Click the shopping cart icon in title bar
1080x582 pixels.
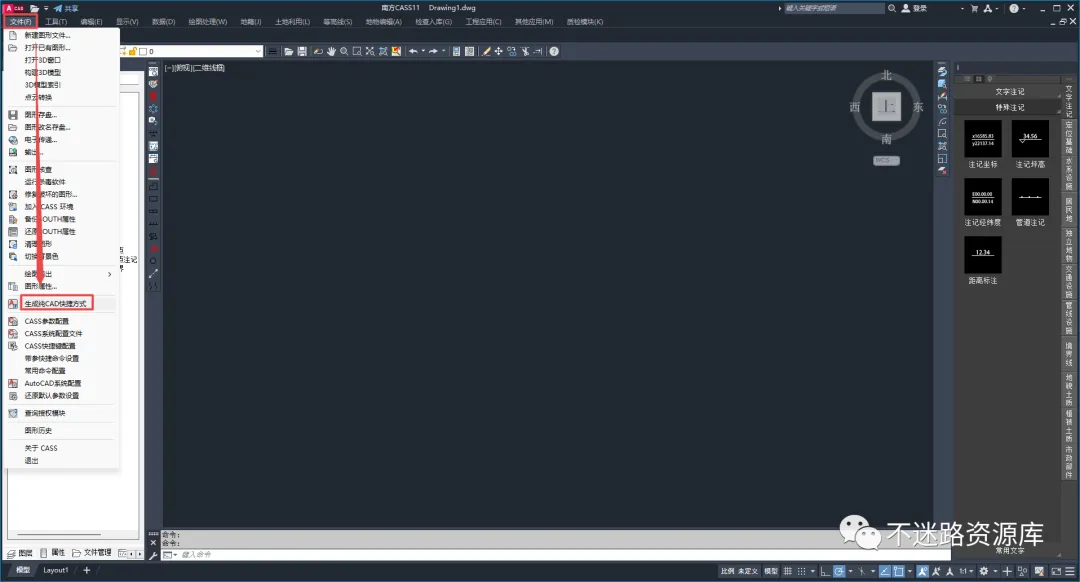click(x=974, y=8)
